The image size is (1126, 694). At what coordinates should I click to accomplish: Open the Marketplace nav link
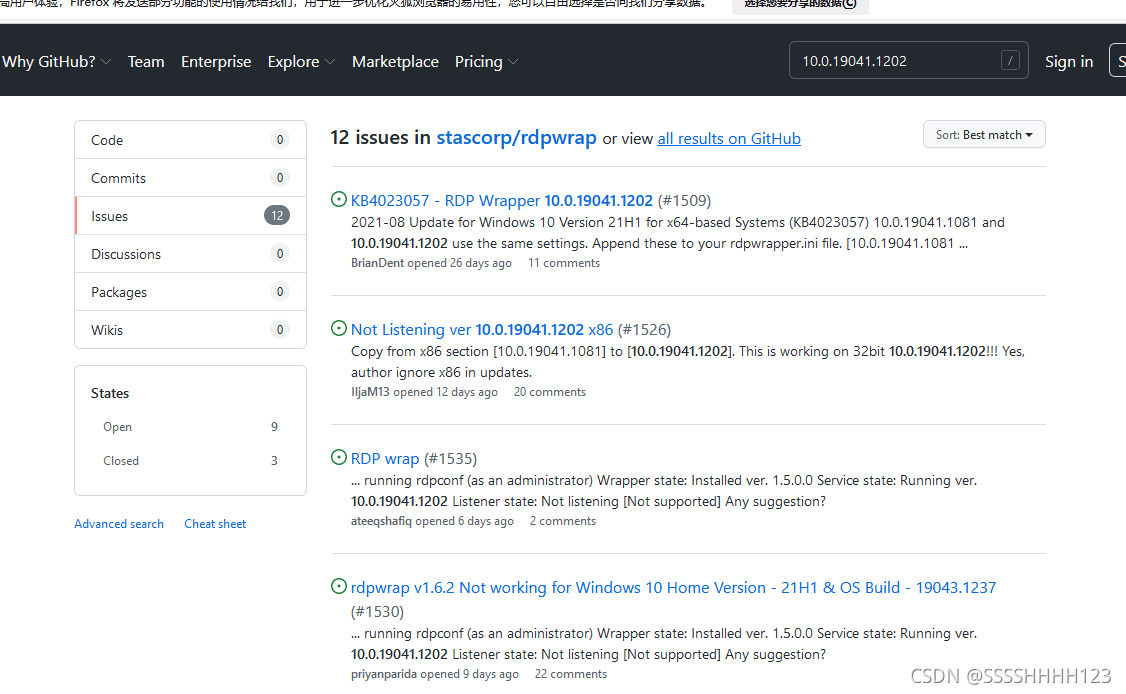pyautogui.click(x=395, y=62)
